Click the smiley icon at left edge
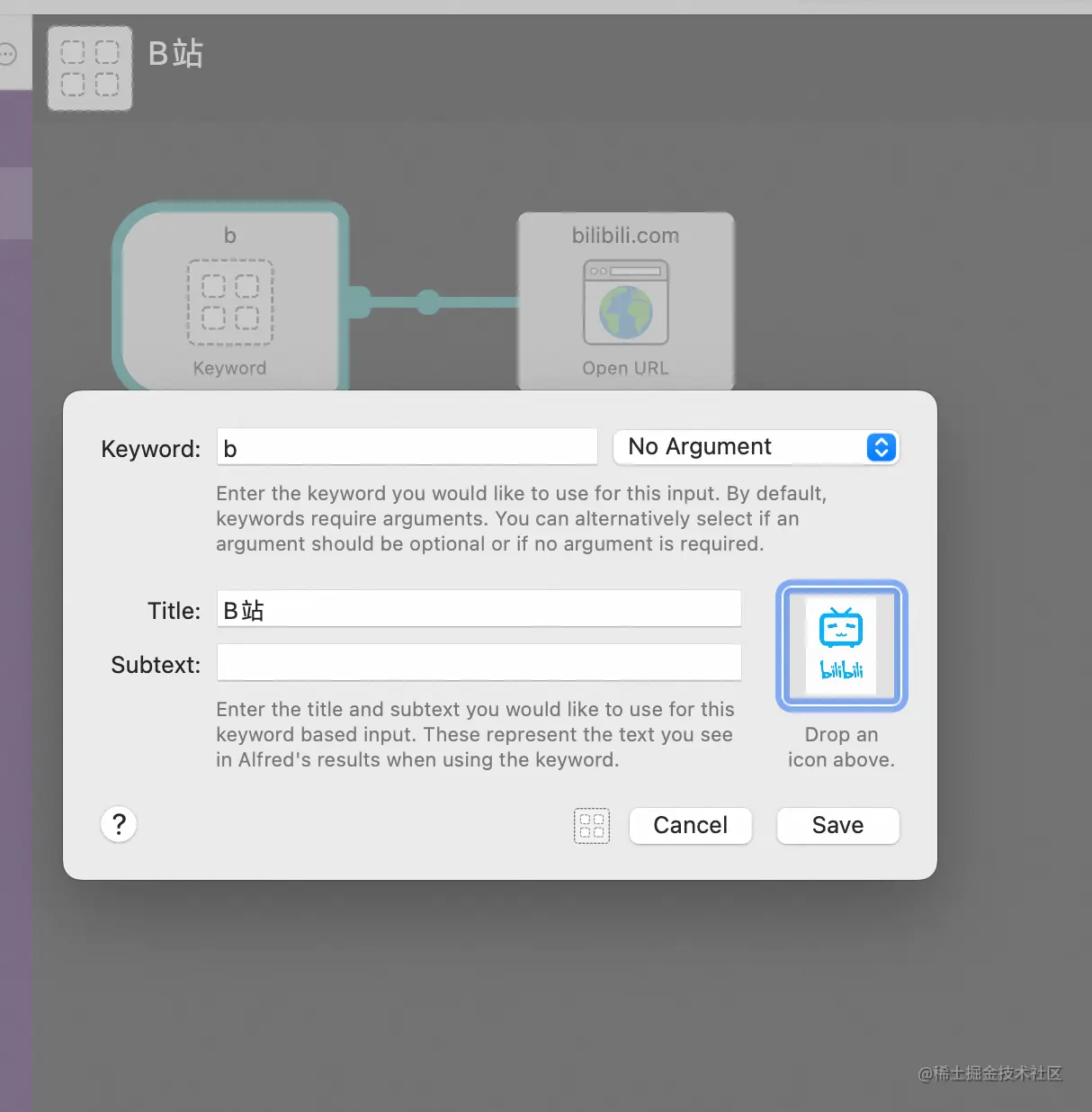The image size is (1092, 1112). click(x=7, y=55)
